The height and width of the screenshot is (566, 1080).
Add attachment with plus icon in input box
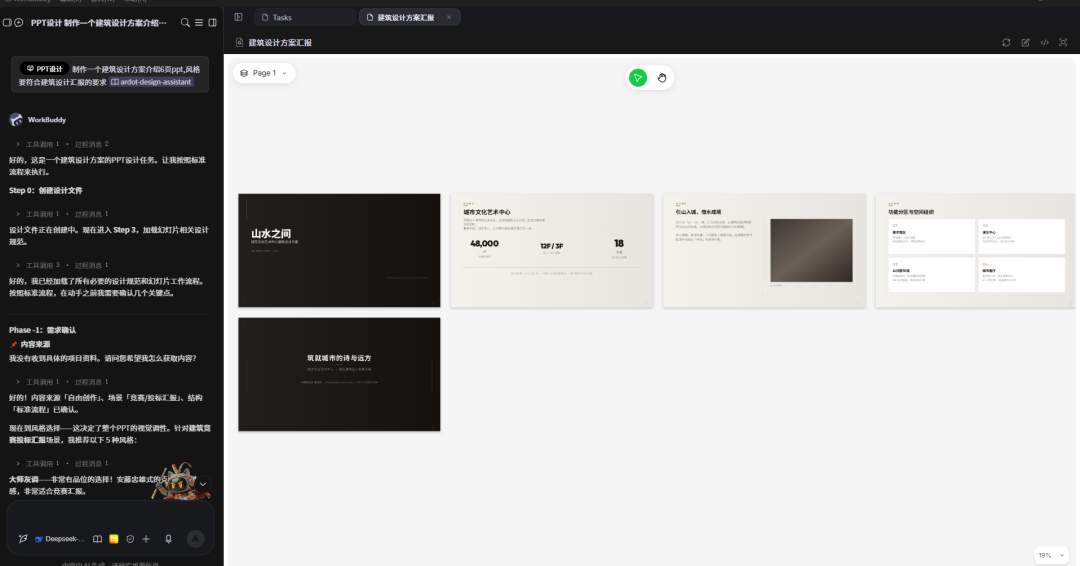coord(146,539)
